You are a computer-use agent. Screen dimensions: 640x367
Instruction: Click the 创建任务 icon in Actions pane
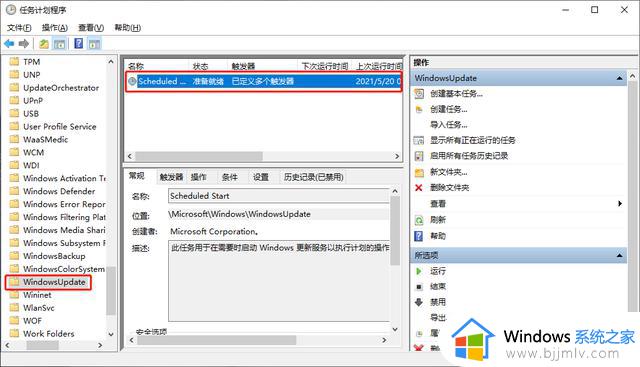click(x=419, y=109)
